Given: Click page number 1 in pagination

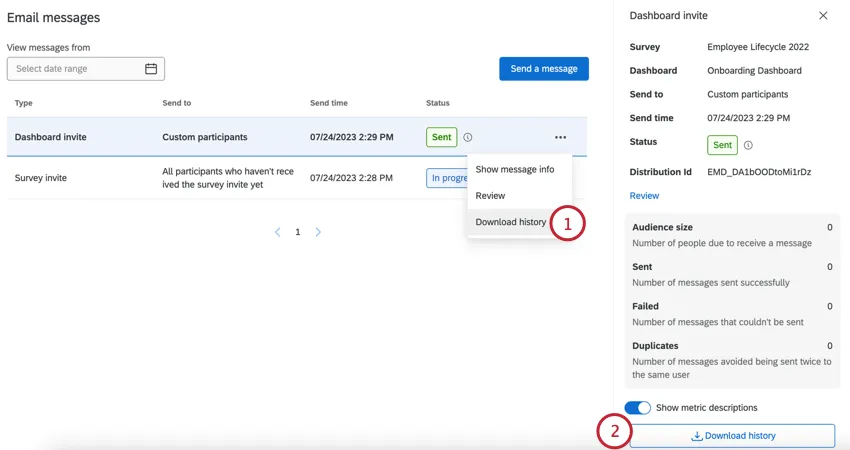Looking at the screenshot, I should 298,232.
